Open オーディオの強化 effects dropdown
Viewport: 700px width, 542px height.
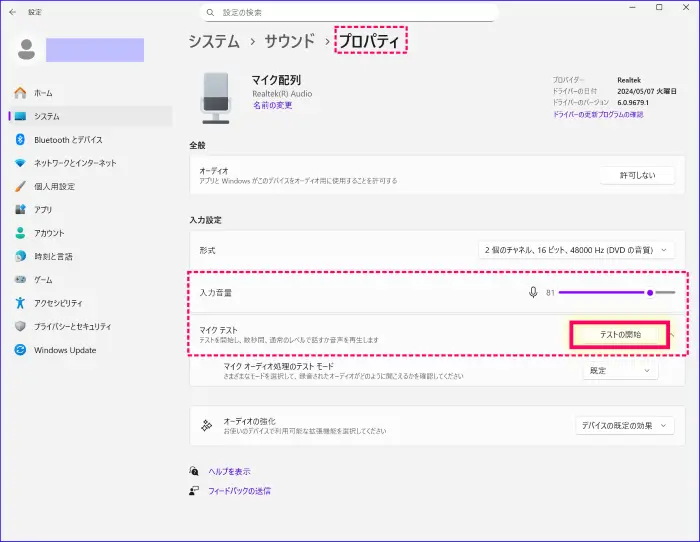625,425
